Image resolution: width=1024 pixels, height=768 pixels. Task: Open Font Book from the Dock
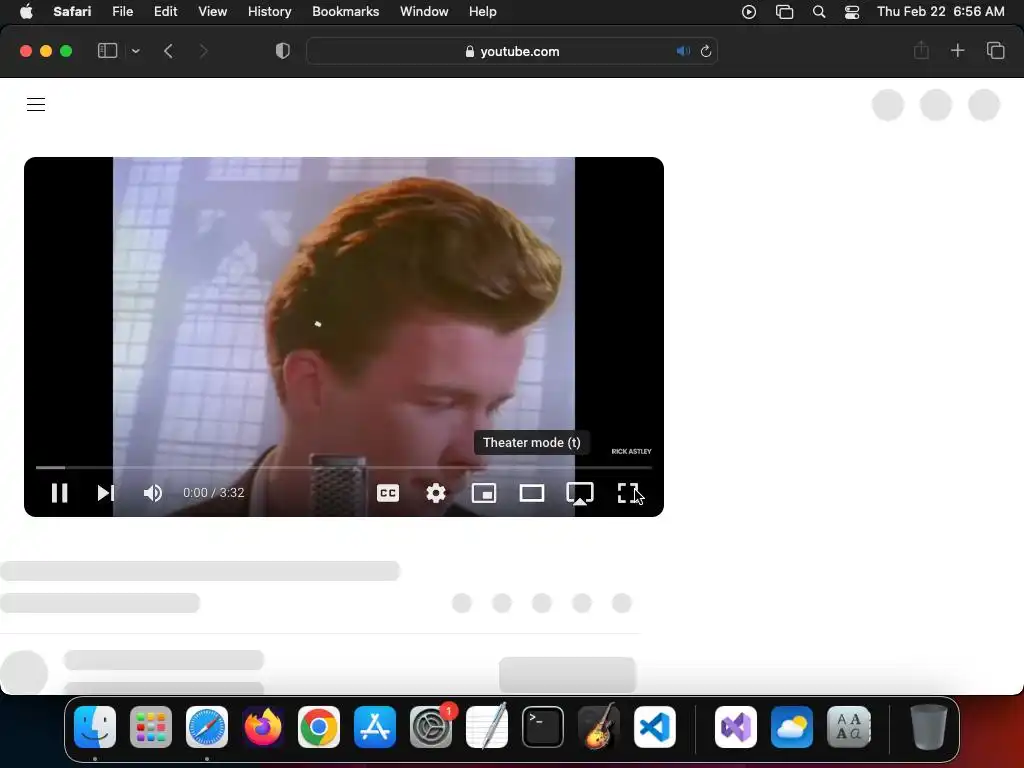coord(848,727)
